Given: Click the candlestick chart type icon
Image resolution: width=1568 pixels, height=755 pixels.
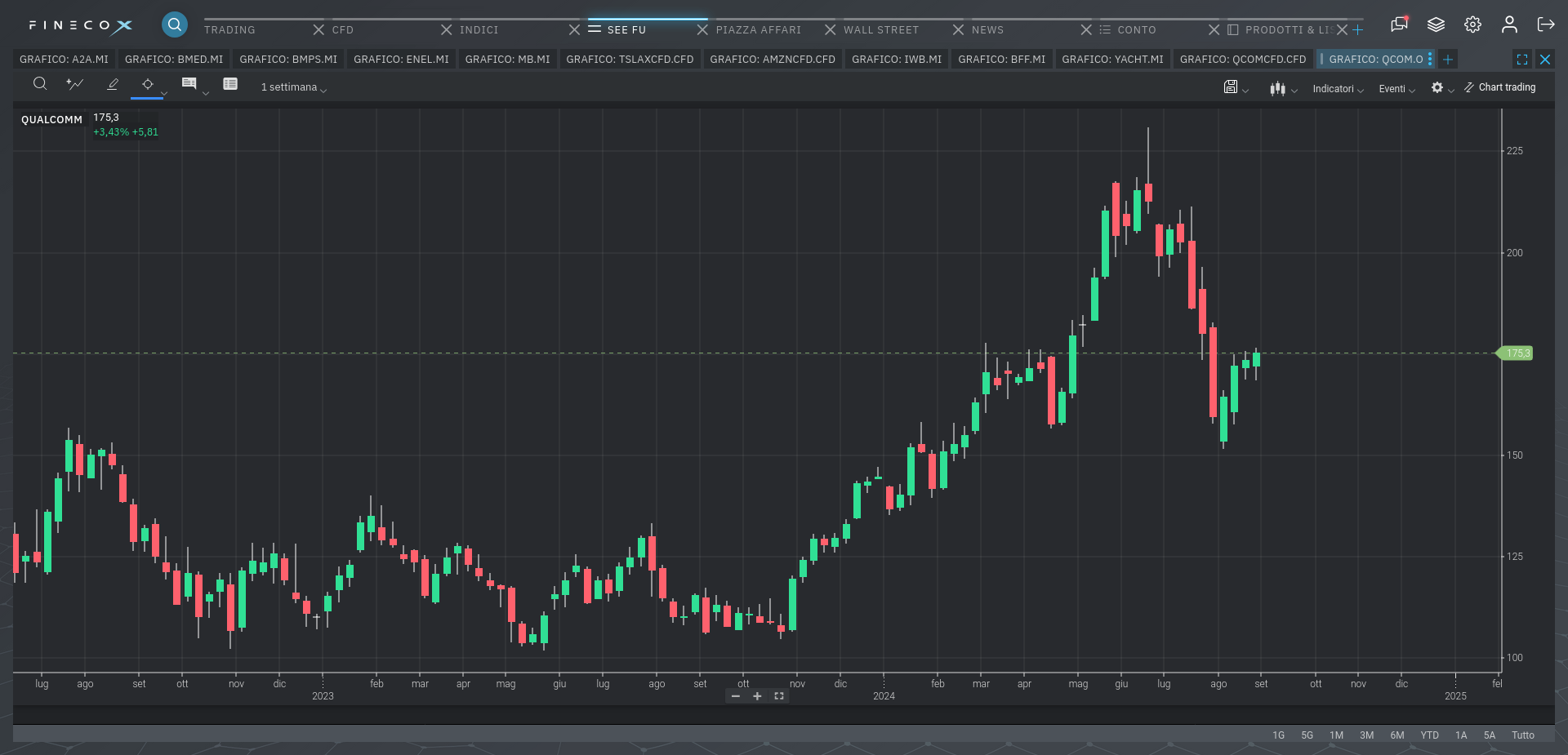Looking at the screenshot, I should point(1278,88).
